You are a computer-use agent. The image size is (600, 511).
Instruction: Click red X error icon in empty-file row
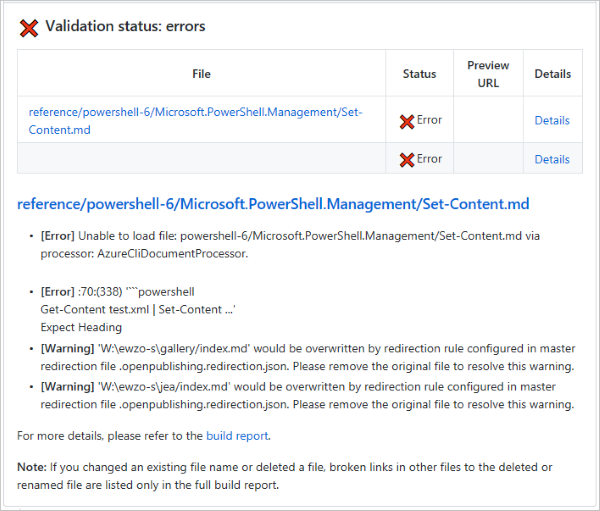point(407,160)
